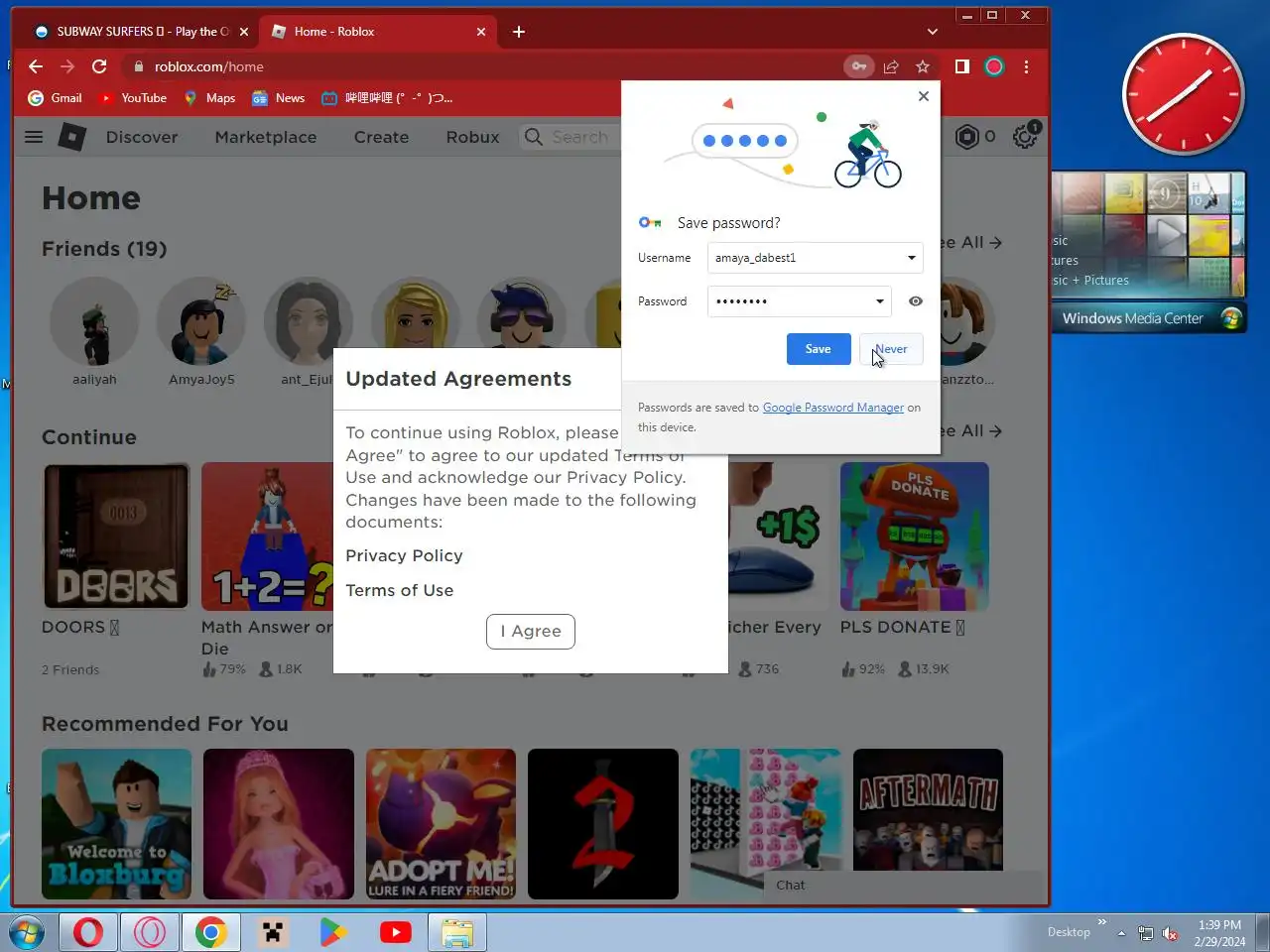
Task: Expand the Password dropdown arrow
Action: [879, 301]
